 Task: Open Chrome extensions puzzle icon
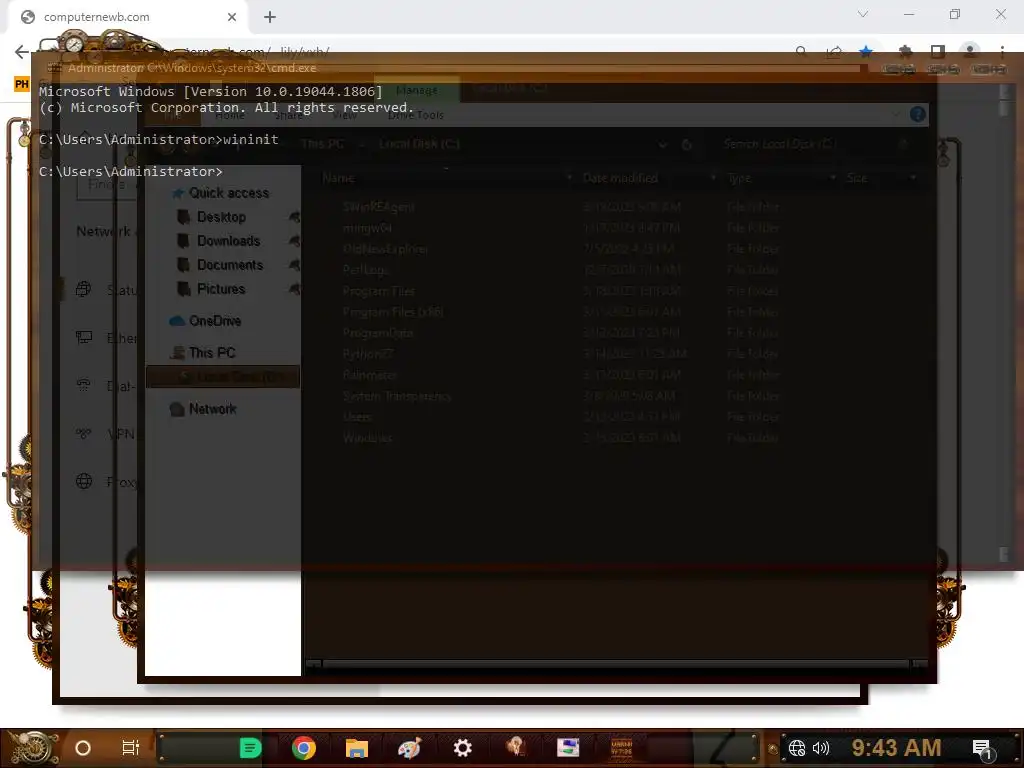(905, 51)
